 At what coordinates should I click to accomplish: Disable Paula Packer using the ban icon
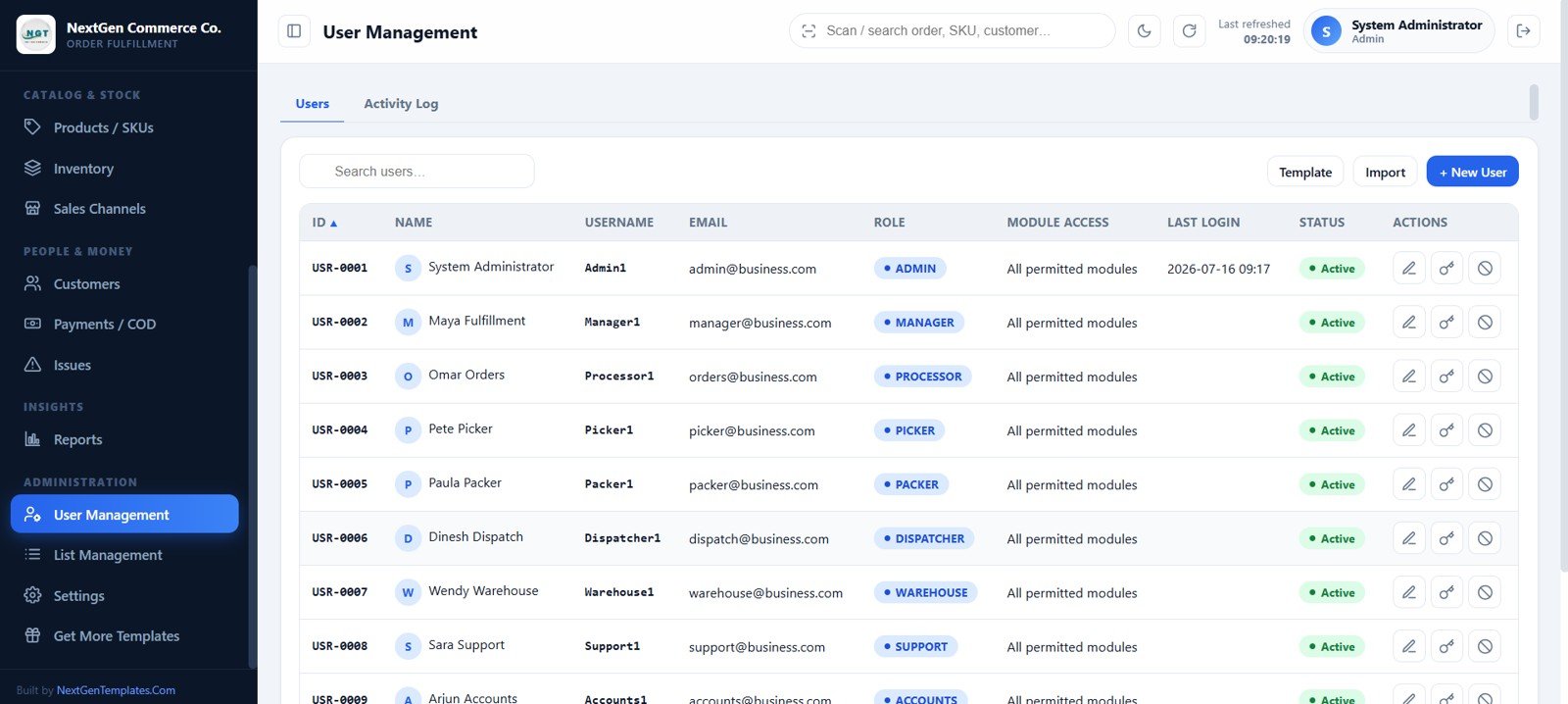coord(1485,484)
